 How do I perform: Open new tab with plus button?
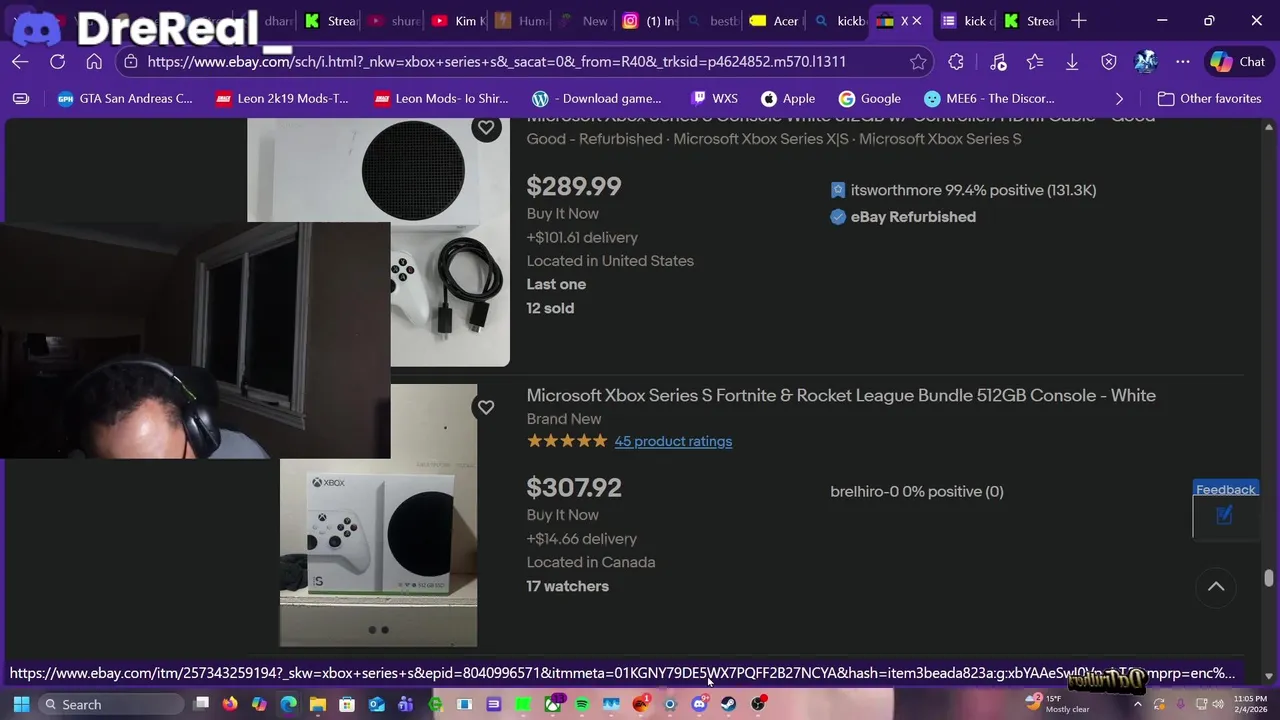coord(1078,20)
